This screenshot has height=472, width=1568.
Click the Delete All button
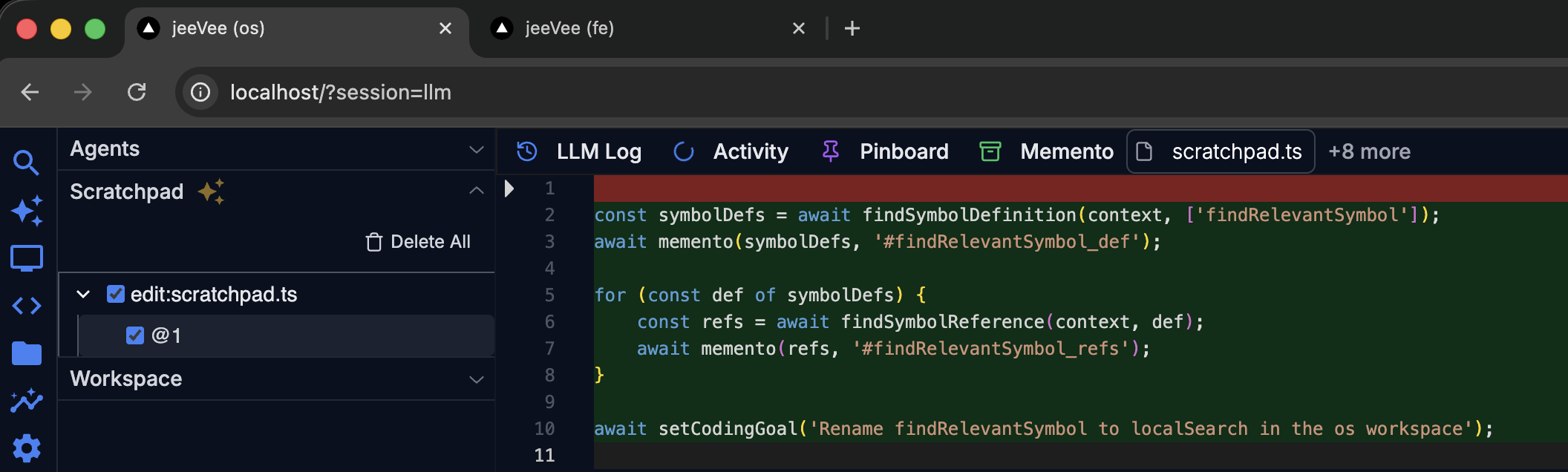point(419,242)
